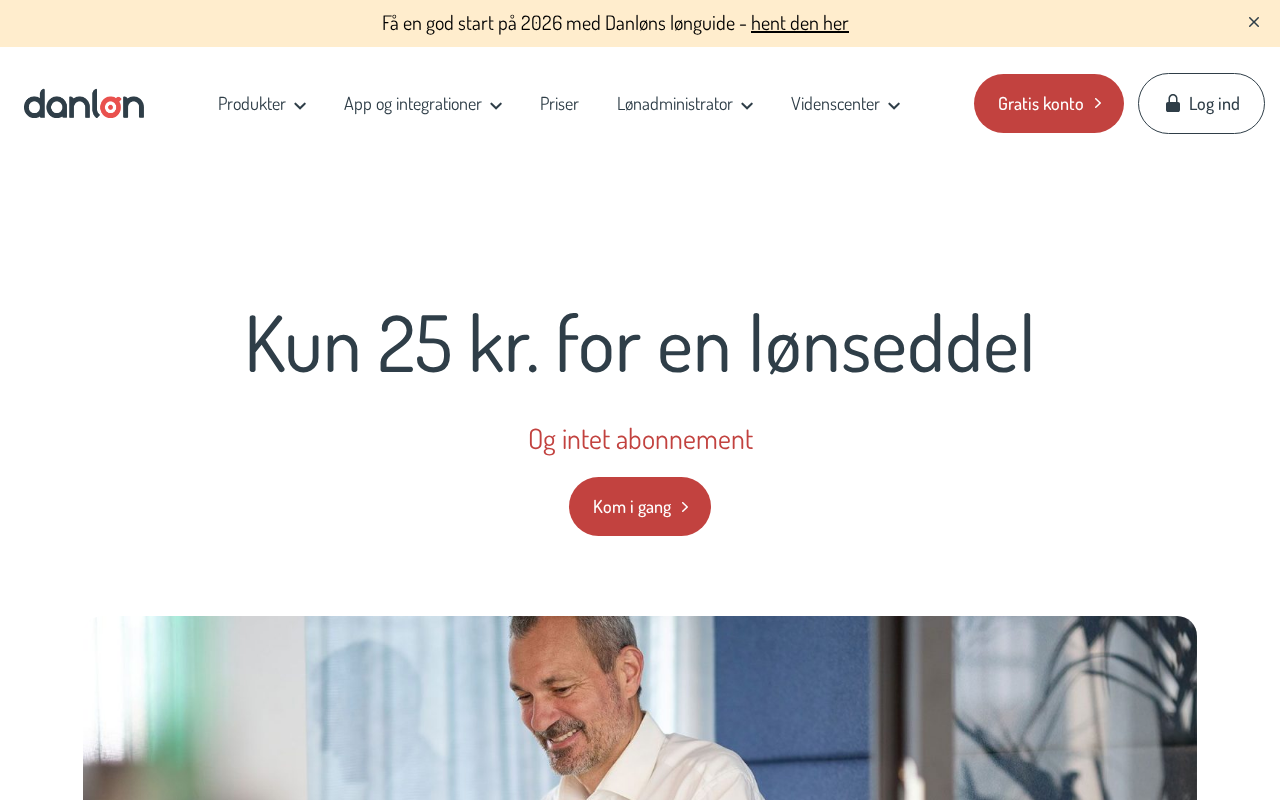This screenshot has width=1280, height=800.
Task: Close the top announcement banner
Action: (x=1254, y=22)
